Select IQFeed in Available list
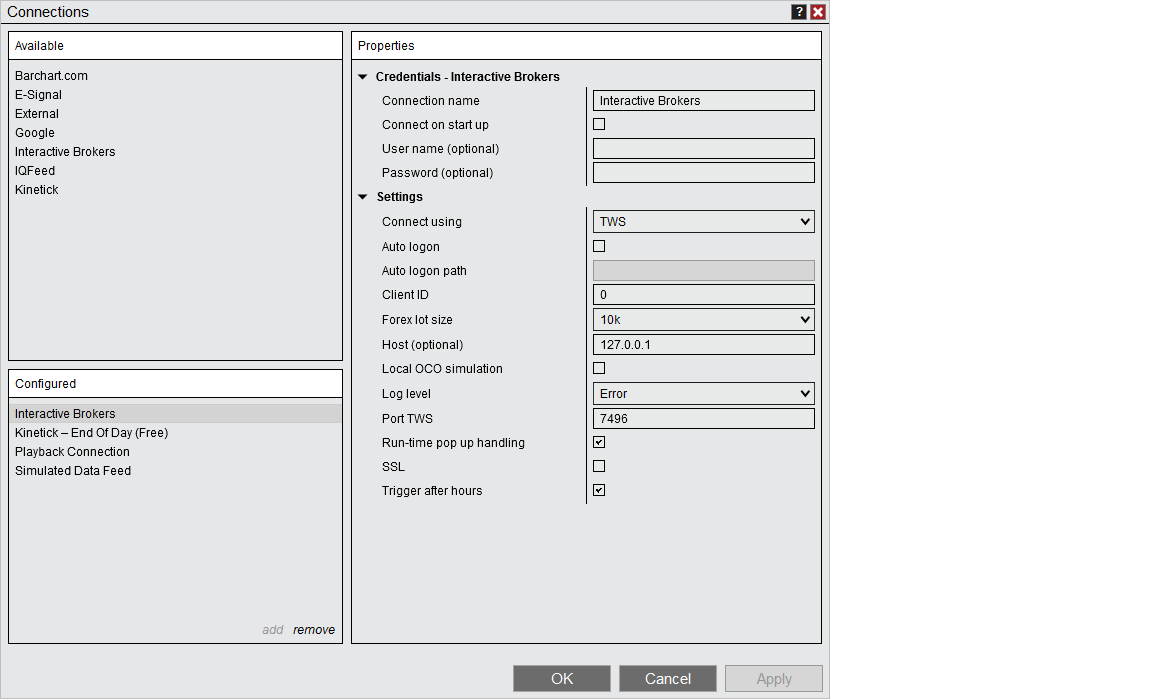The height and width of the screenshot is (699, 1152). click(x=35, y=171)
